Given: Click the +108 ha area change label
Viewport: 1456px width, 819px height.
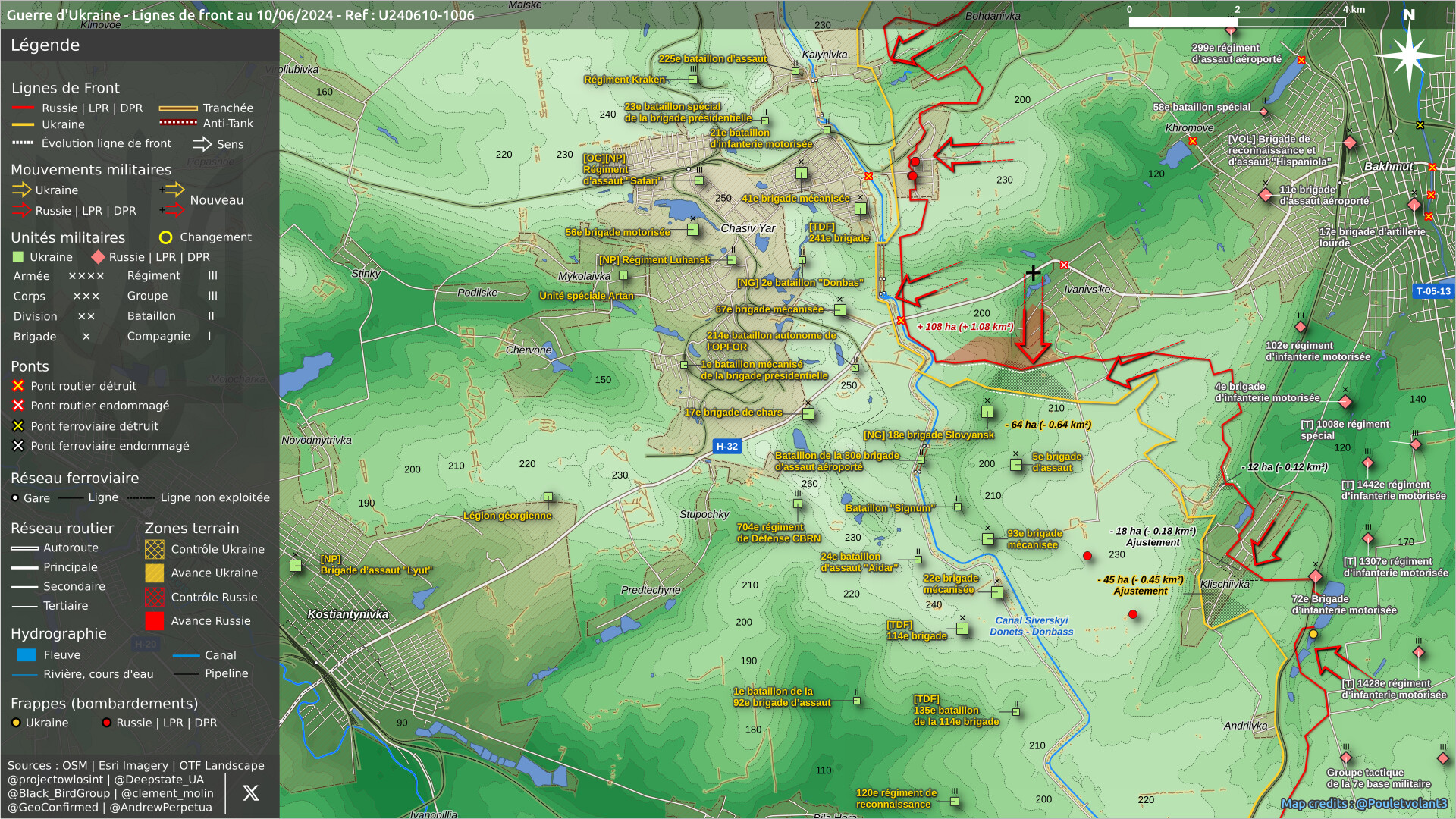Looking at the screenshot, I should (x=965, y=327).
